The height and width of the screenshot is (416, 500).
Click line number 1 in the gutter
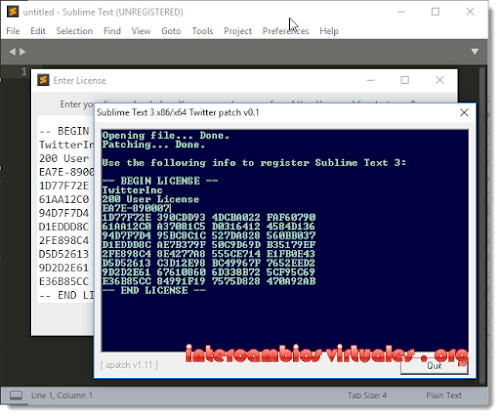click(24, 71)
